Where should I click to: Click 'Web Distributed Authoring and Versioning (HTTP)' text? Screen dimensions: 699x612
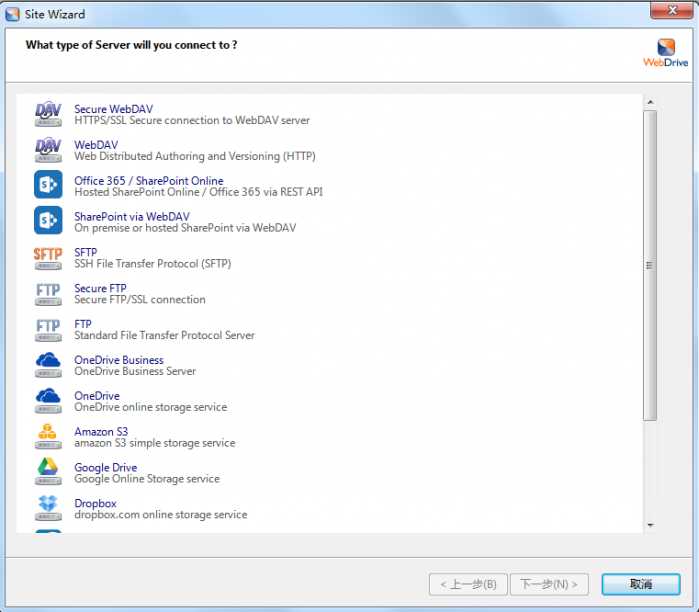pyautogui.click(x=195, y=156)
